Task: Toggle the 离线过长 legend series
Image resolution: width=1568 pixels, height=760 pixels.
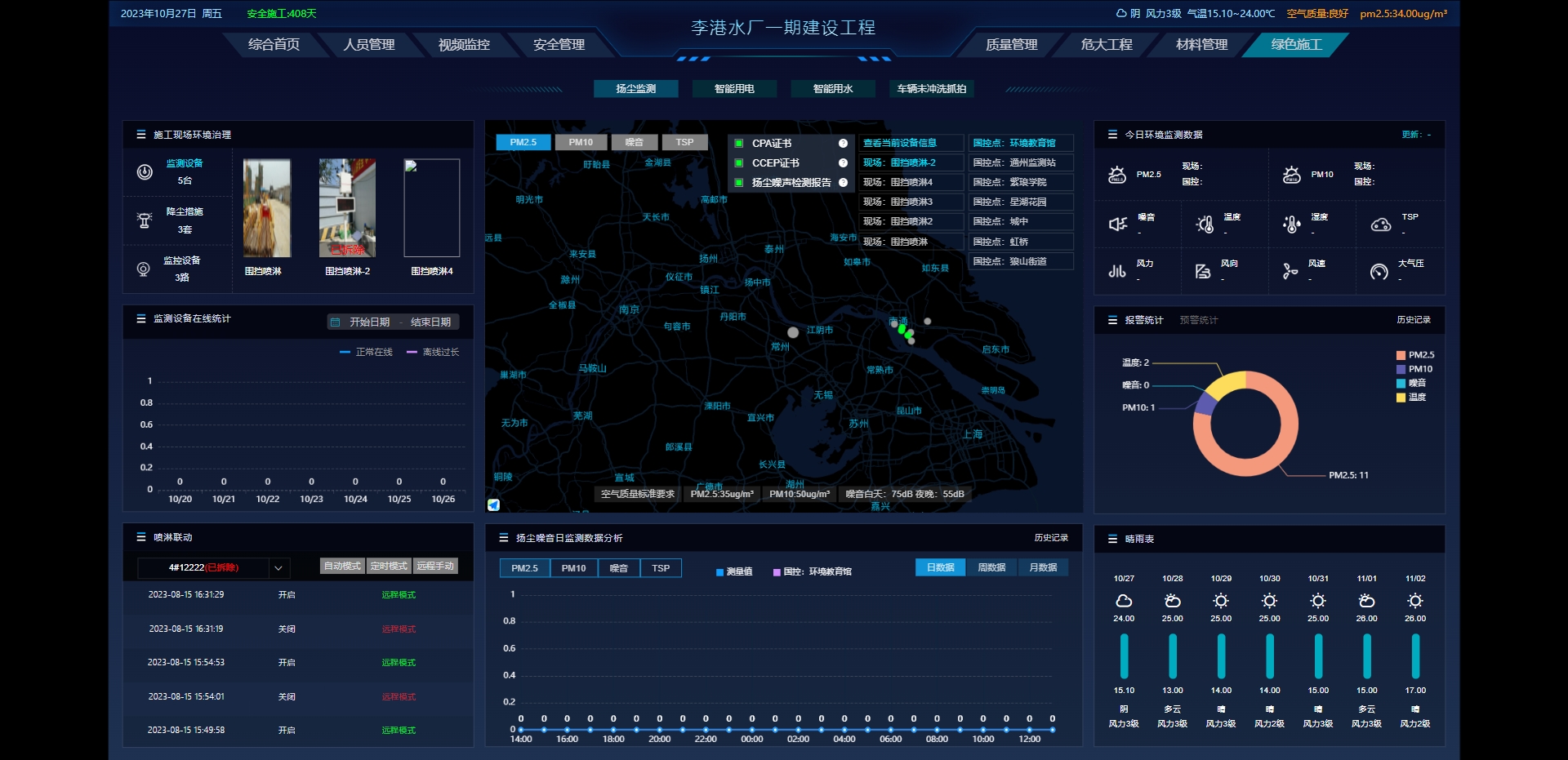Action: pos(433,352)
